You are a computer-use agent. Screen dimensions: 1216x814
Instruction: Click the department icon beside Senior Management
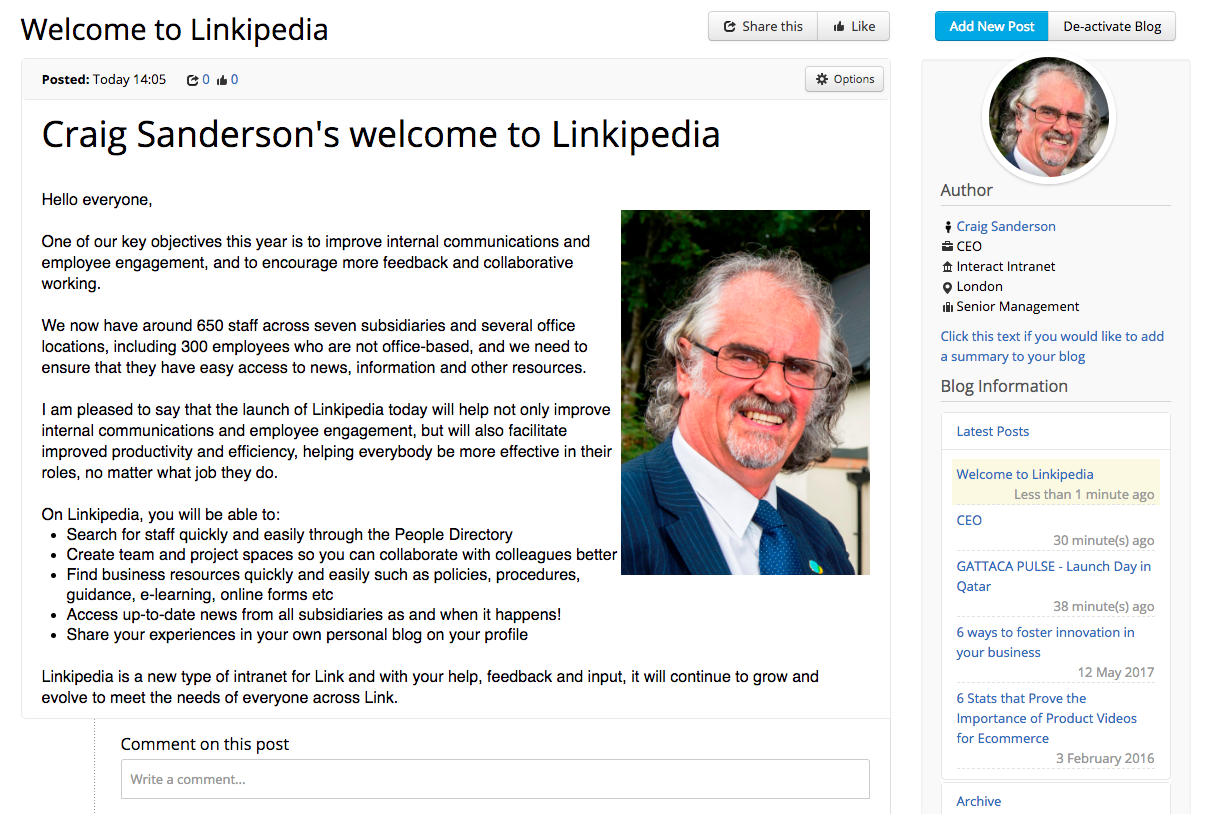point(948,306)
